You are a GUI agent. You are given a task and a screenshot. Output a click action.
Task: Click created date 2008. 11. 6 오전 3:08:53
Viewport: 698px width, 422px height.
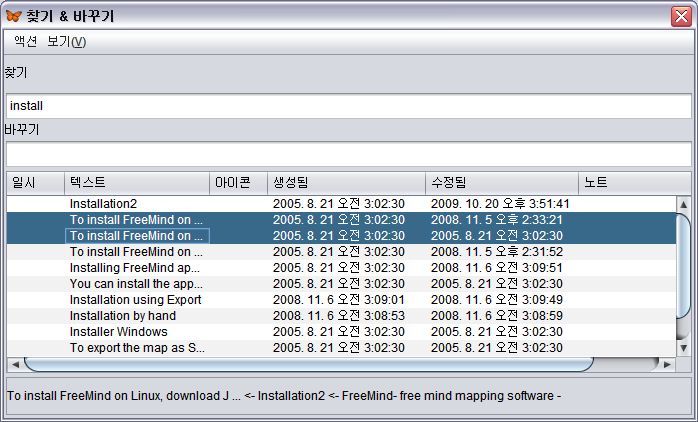coord(339,316)
